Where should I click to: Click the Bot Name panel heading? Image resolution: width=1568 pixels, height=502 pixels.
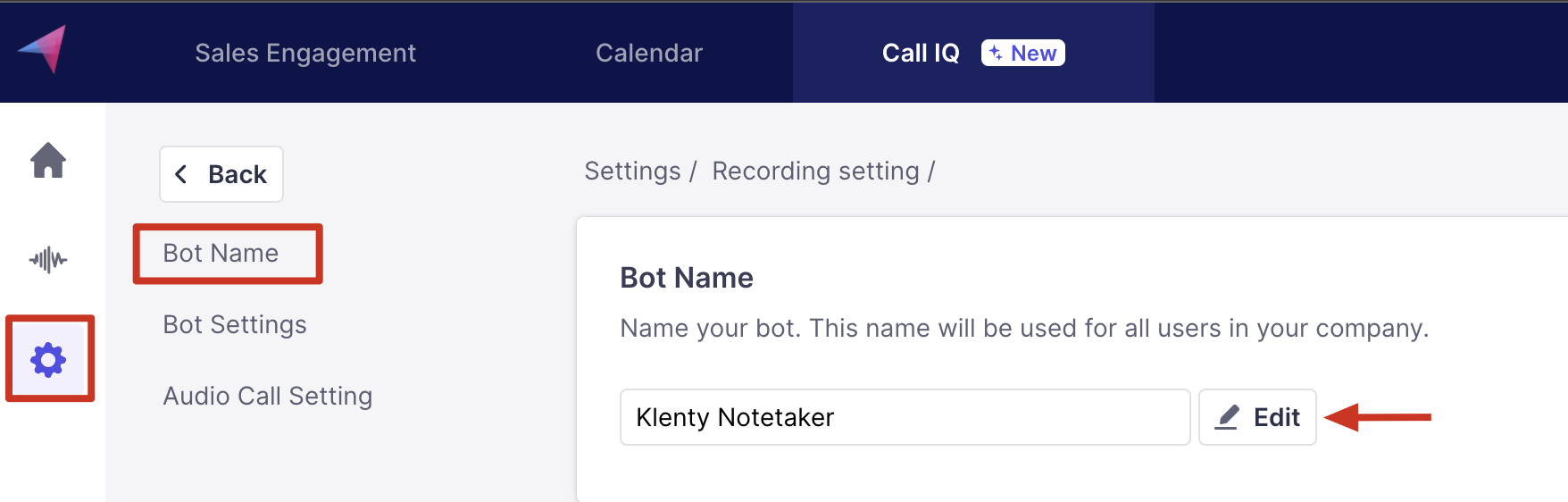click(687, 278)
